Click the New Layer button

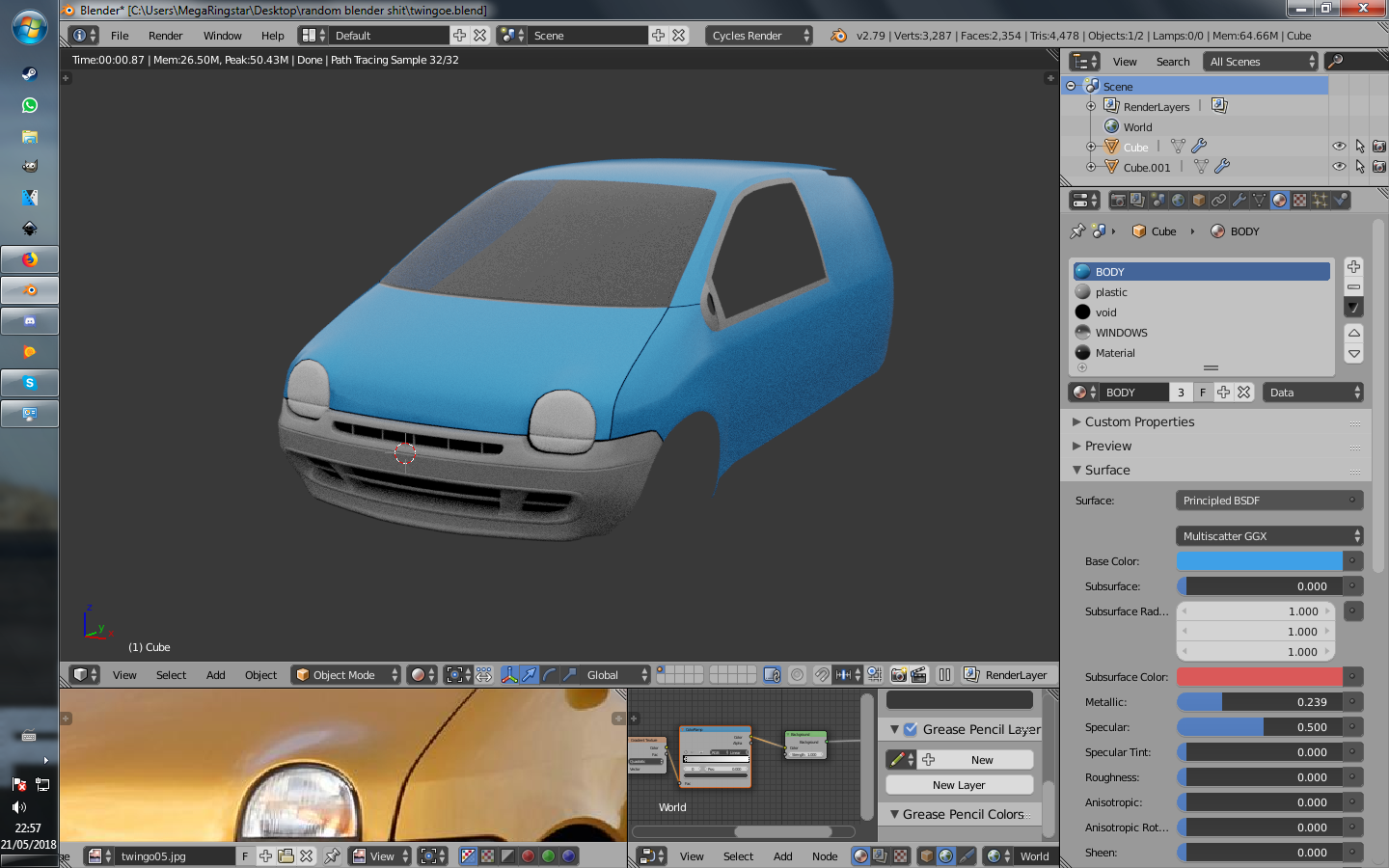(x=959, y=785)
